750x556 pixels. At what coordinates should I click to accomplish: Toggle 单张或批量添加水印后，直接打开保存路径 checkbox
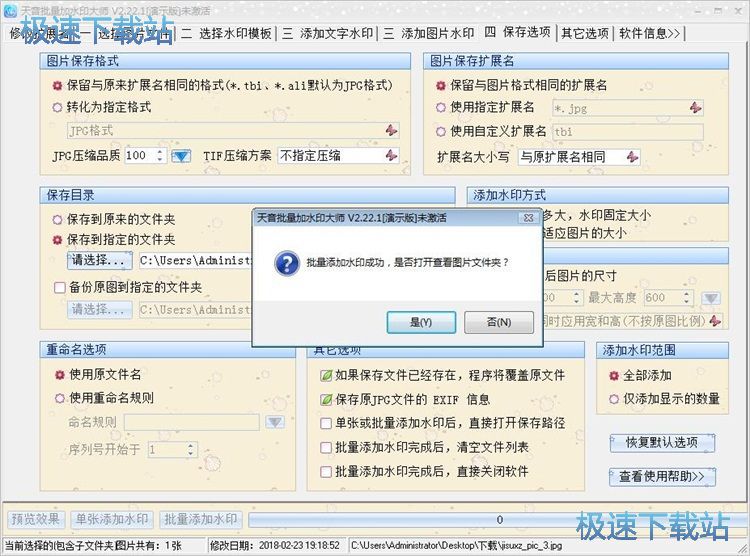coord(326,423)
